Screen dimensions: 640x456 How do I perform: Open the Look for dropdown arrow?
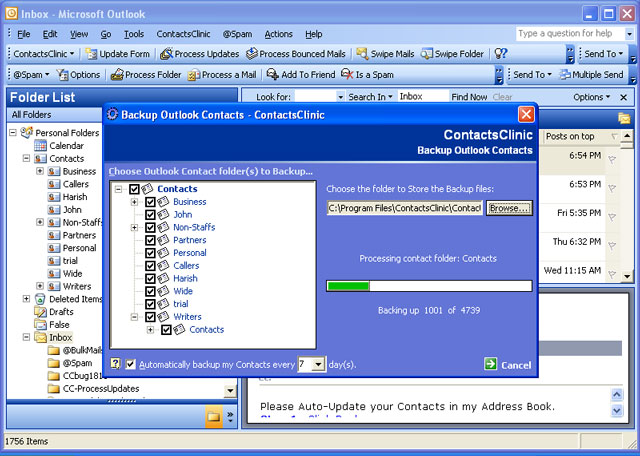[340, 97]
